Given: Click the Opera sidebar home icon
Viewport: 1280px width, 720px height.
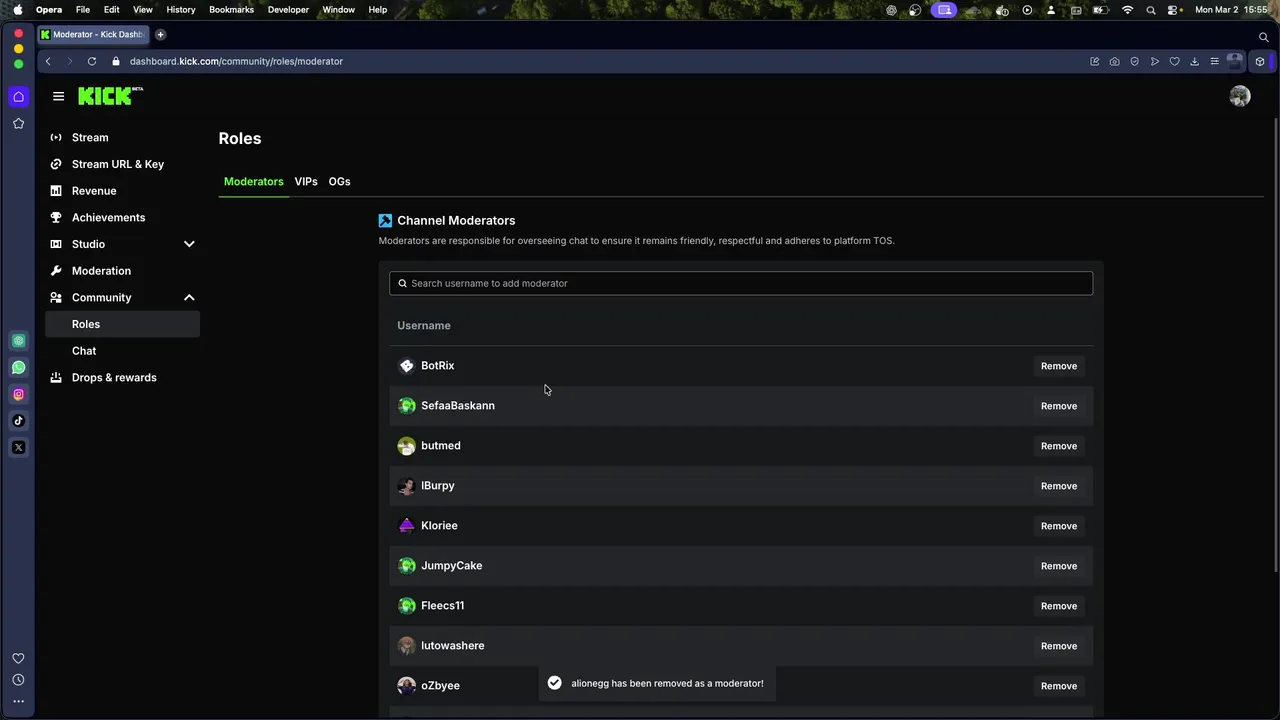Looking at the screenshot, I should (x=18, y=97).
